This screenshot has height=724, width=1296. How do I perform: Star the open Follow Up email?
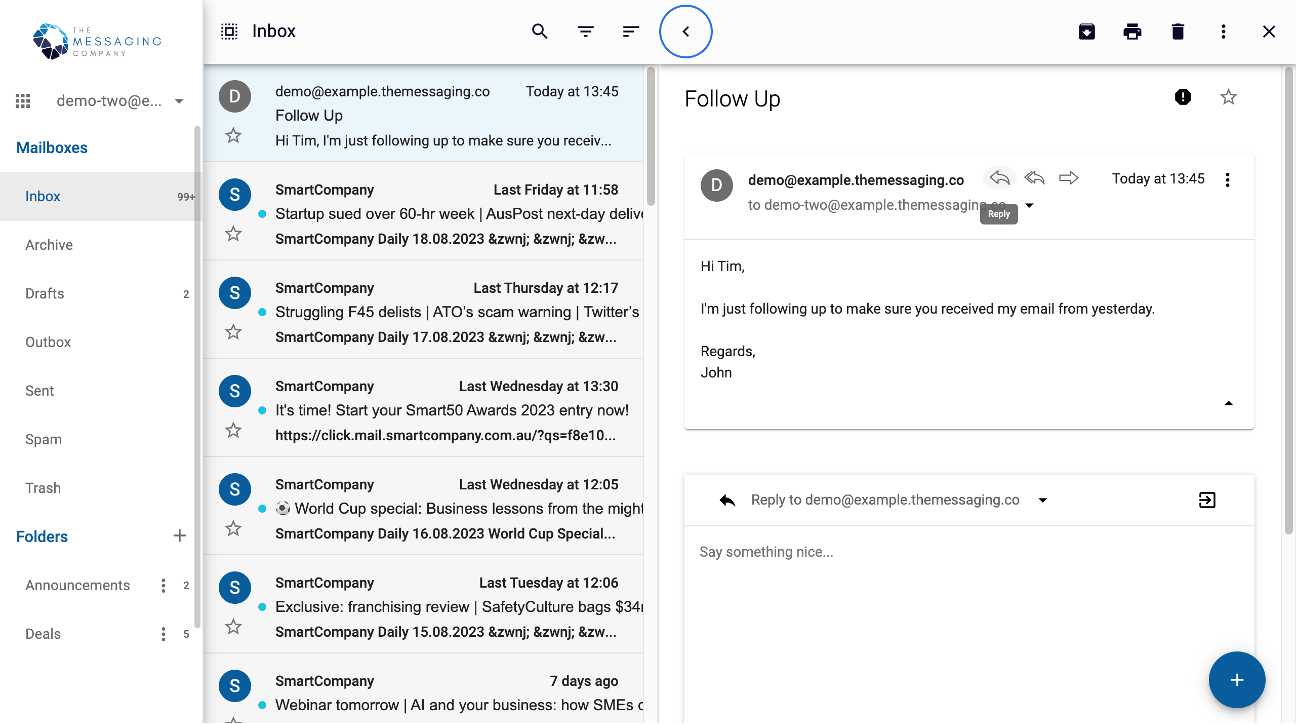point(1228,97)
